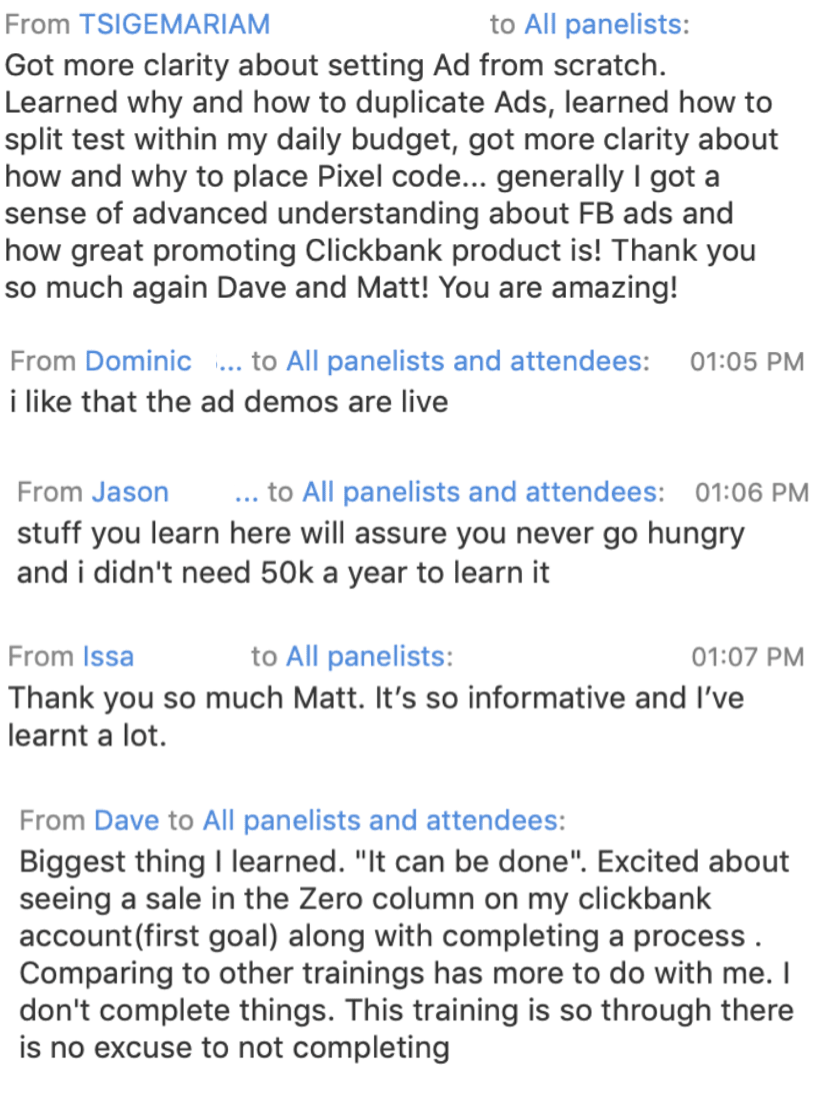
Task: Select "All panelists and attendees" after Dave
Action: (x=380, y=821)
